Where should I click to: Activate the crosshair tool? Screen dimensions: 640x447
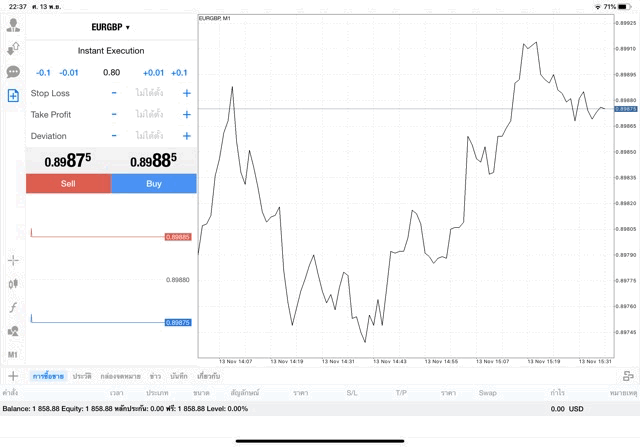coord(13,260)
